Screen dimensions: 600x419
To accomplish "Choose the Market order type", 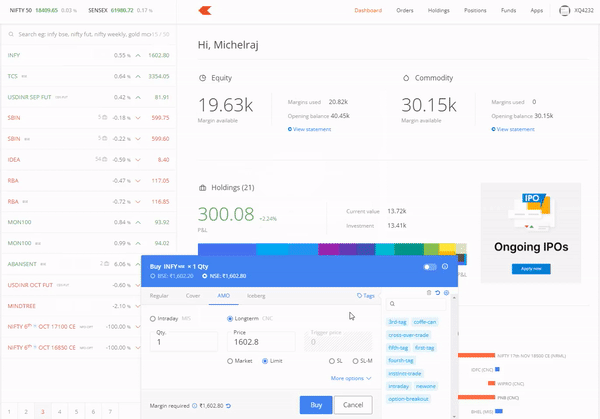I will [240, 361].
